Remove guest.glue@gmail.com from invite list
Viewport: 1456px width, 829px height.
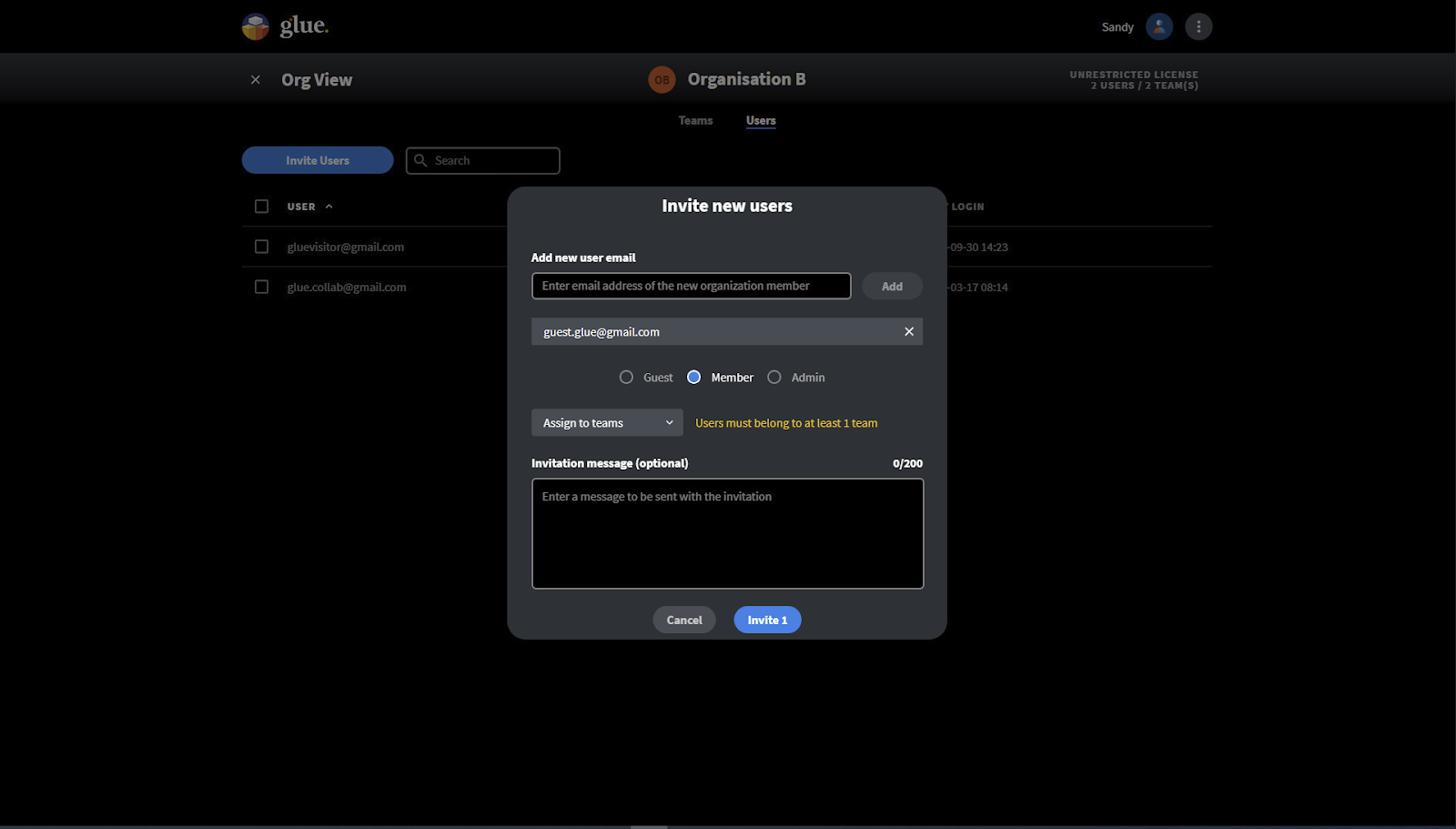909,331
